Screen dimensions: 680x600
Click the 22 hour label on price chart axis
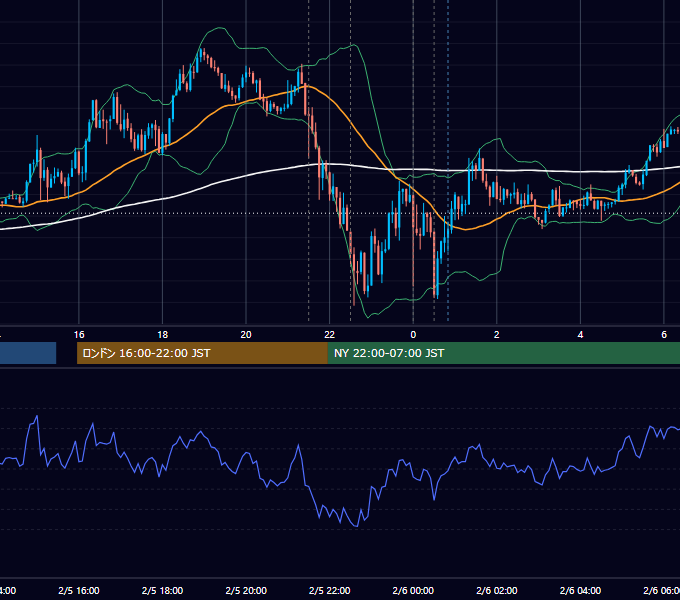(330, 335)
